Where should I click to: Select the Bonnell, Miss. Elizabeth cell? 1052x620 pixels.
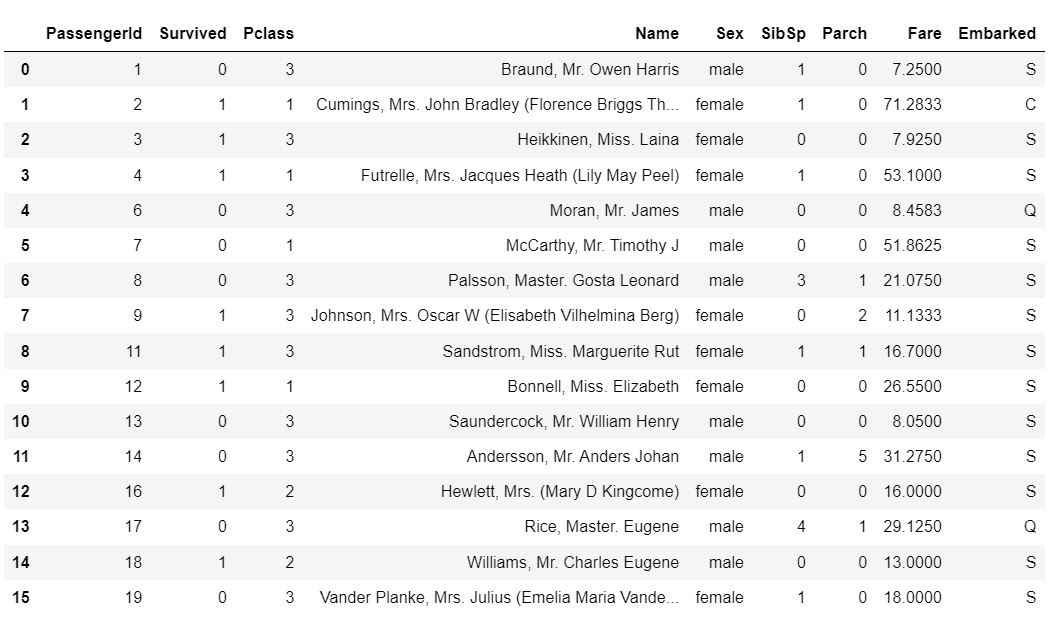[x=592, y=386]
